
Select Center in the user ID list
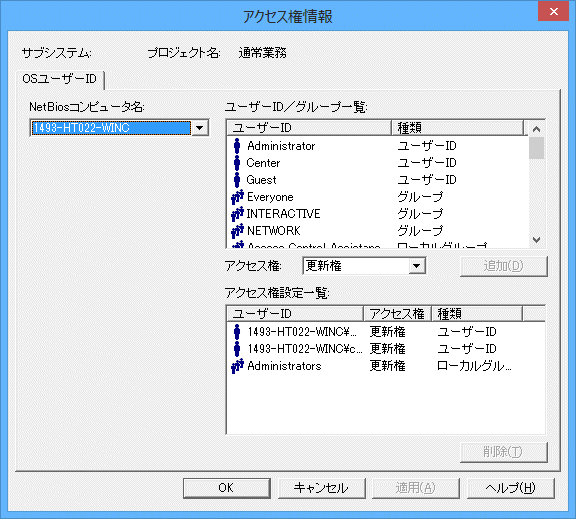pos(263,163)
